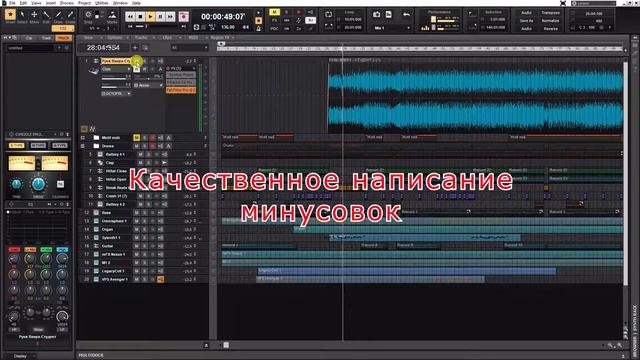Activate the Edit tool
The height and width of the screenshot is (360, 640).
[x=46, y=16]
